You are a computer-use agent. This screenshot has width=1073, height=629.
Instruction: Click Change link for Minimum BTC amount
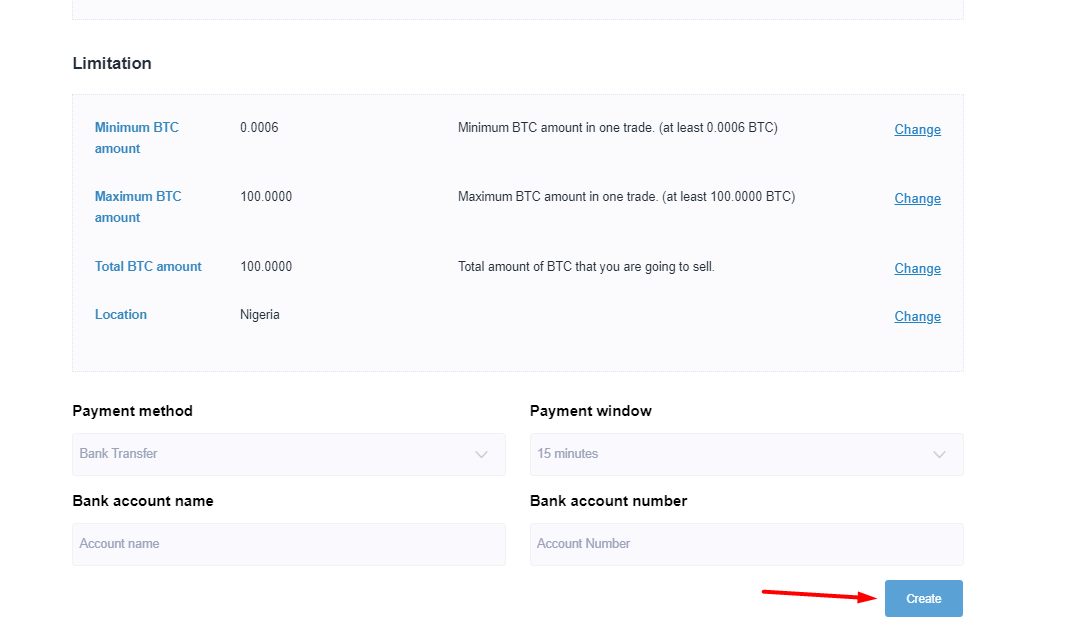coord(917,130)
